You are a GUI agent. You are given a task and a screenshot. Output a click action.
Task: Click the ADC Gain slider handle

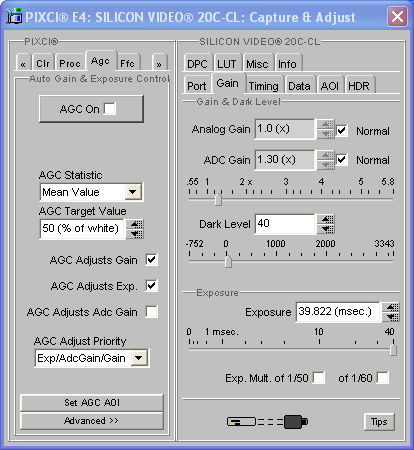218,200
